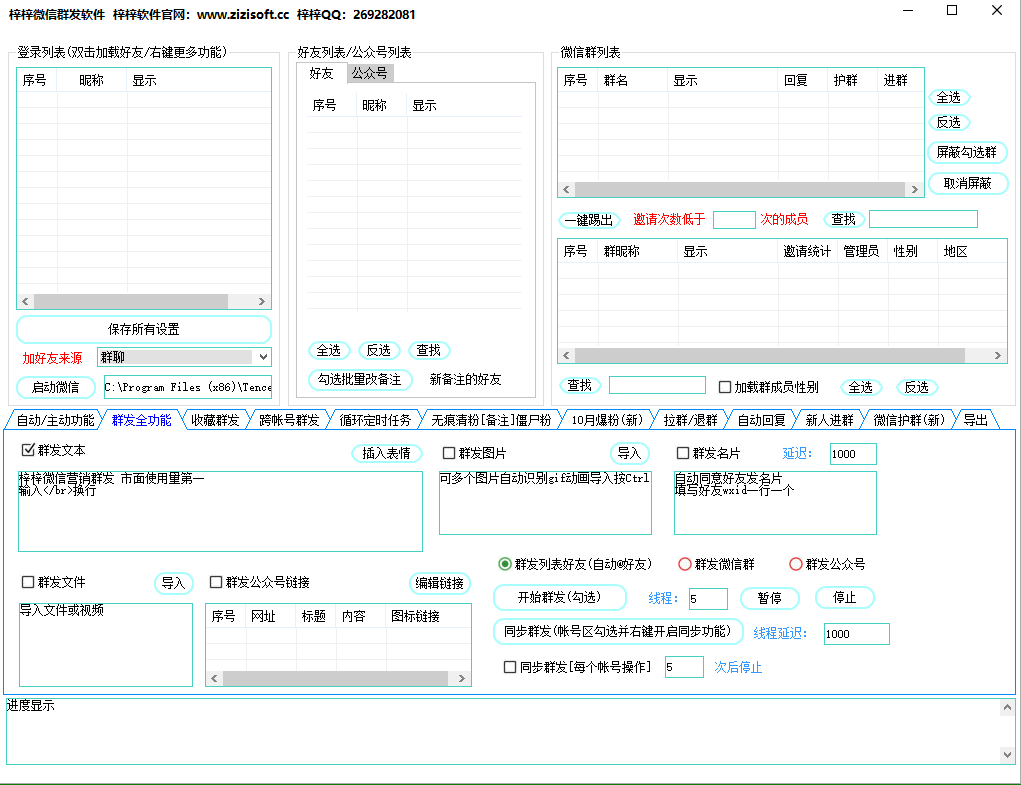The image size is (1021, 785).
Task: Click the 保存所有设置 button
Action: pos(143,330)
